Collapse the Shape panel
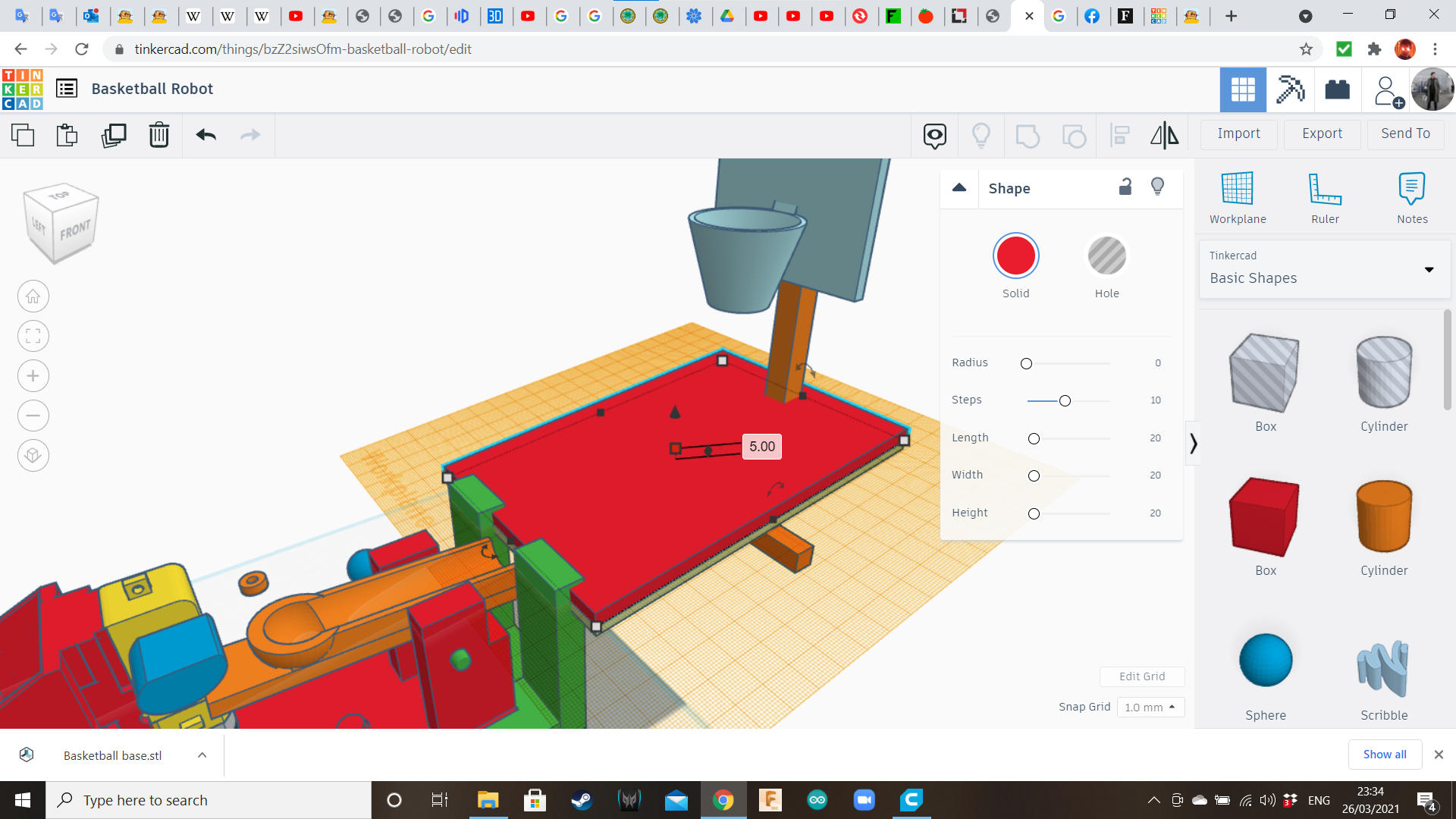Viewport: 1456px width, 819px height. pos(959,188)
